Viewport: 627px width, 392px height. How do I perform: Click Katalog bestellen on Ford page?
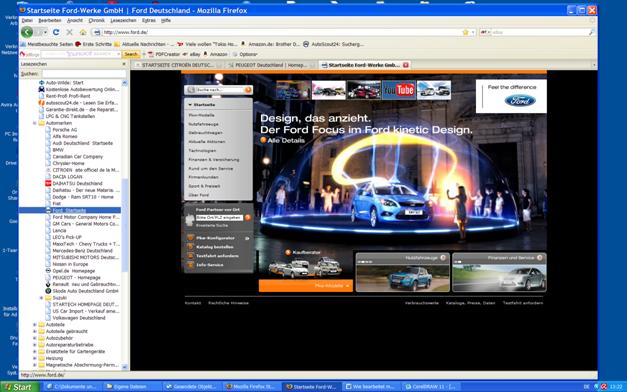point(214,247)
